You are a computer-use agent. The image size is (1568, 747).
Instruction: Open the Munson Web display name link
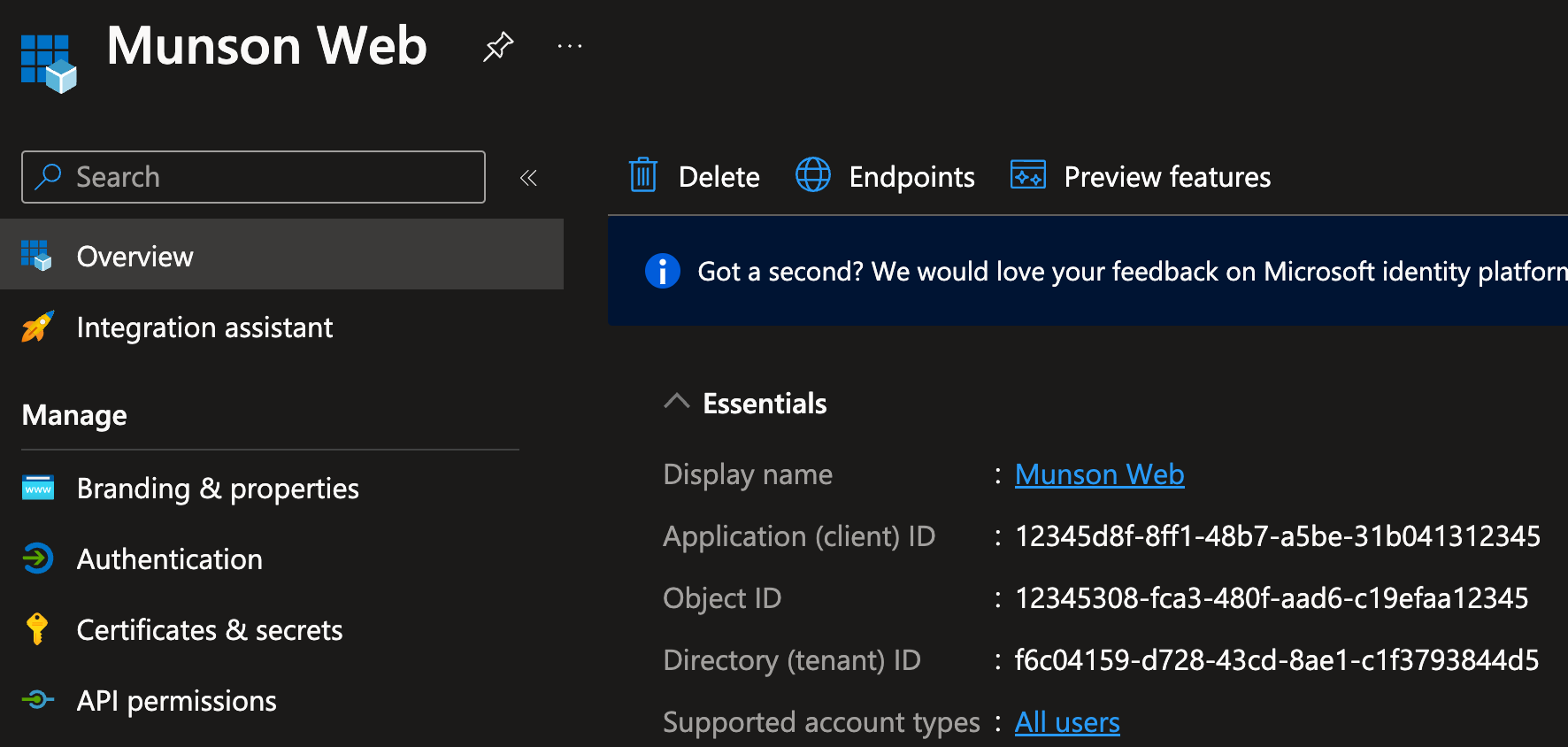tap(1099, 475)
